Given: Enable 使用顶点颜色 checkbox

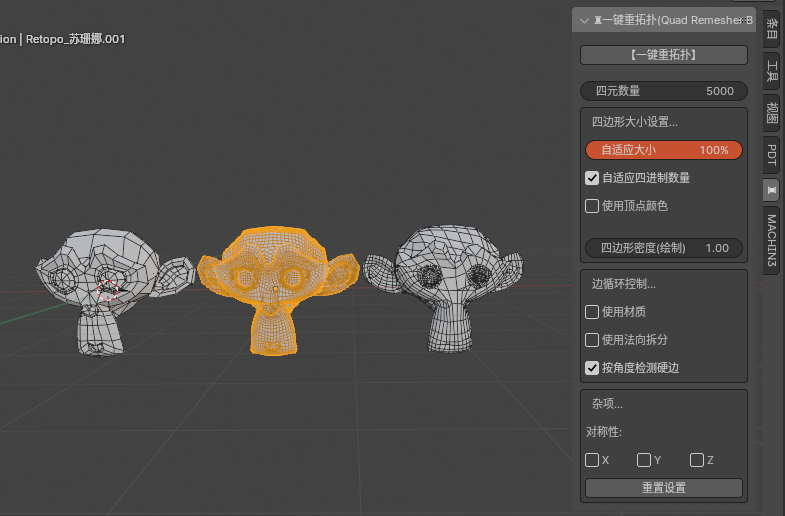Looking at the screenshot, I should pos(592,206).
